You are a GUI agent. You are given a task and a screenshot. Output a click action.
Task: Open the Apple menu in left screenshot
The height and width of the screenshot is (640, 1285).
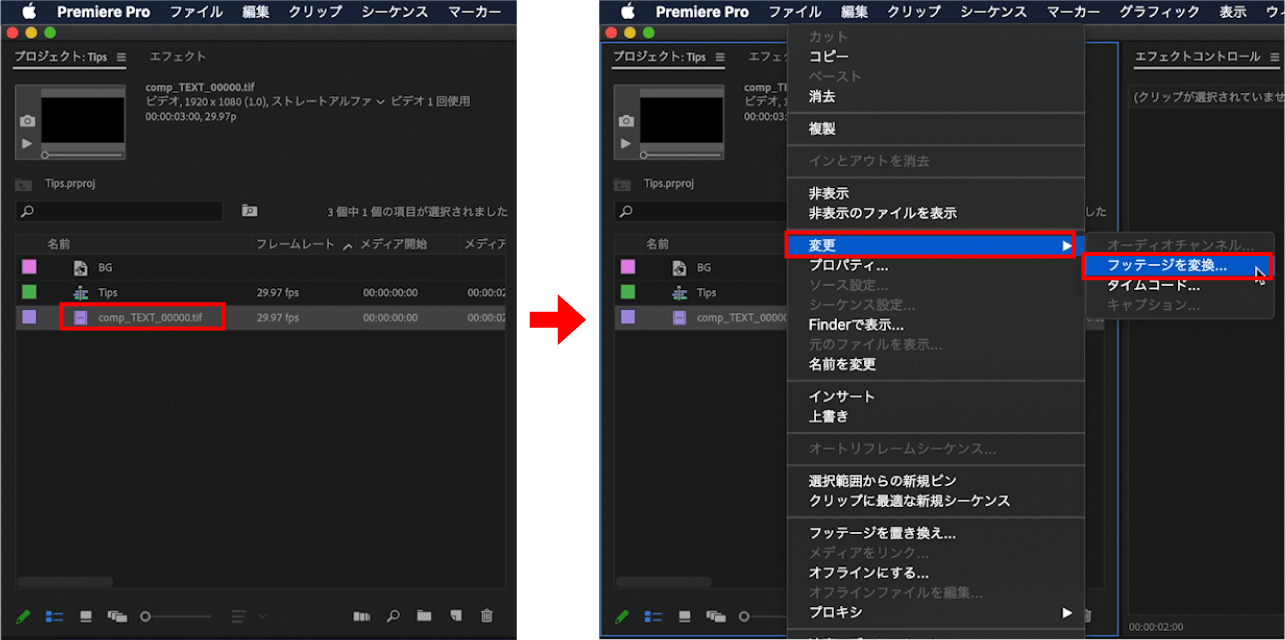[x=27, y=12]
